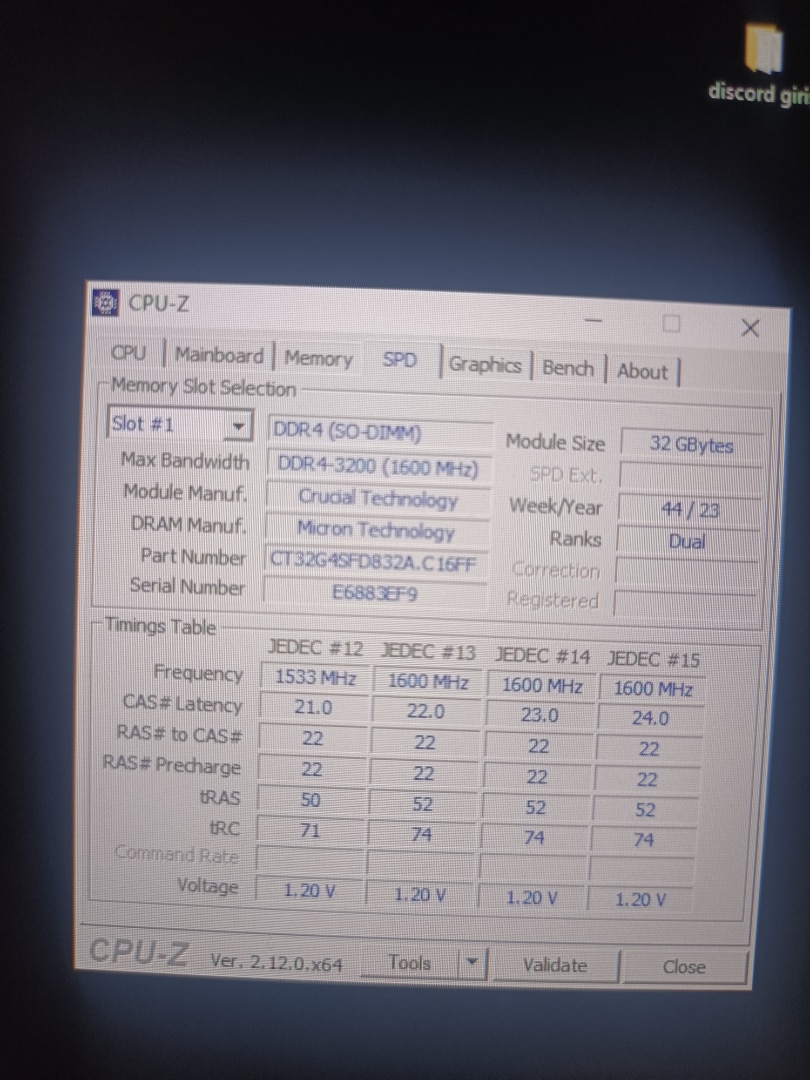Click the CPU-Z logo in title bar

click(x=103, y=302)
